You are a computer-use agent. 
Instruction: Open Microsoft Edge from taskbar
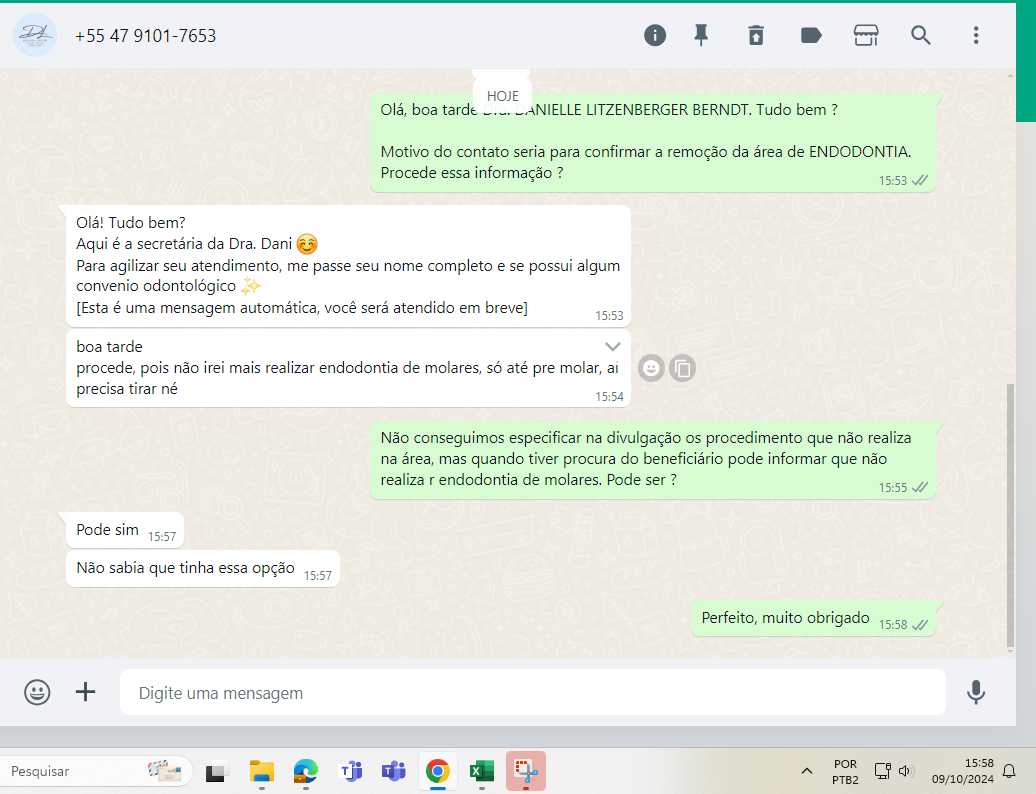305,771
